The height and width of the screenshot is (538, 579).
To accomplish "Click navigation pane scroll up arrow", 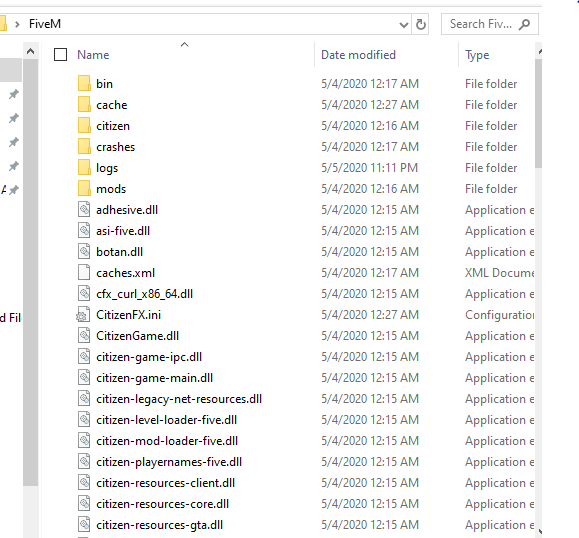I will point(31,51).
